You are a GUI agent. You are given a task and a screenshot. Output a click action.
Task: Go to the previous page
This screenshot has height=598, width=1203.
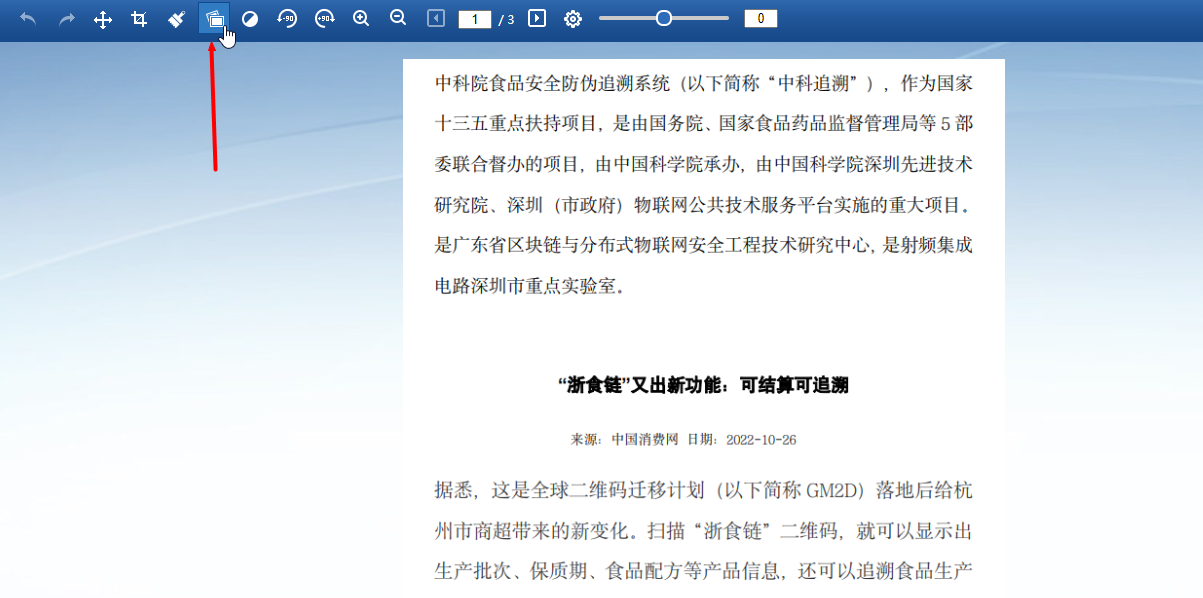(436, 18)
